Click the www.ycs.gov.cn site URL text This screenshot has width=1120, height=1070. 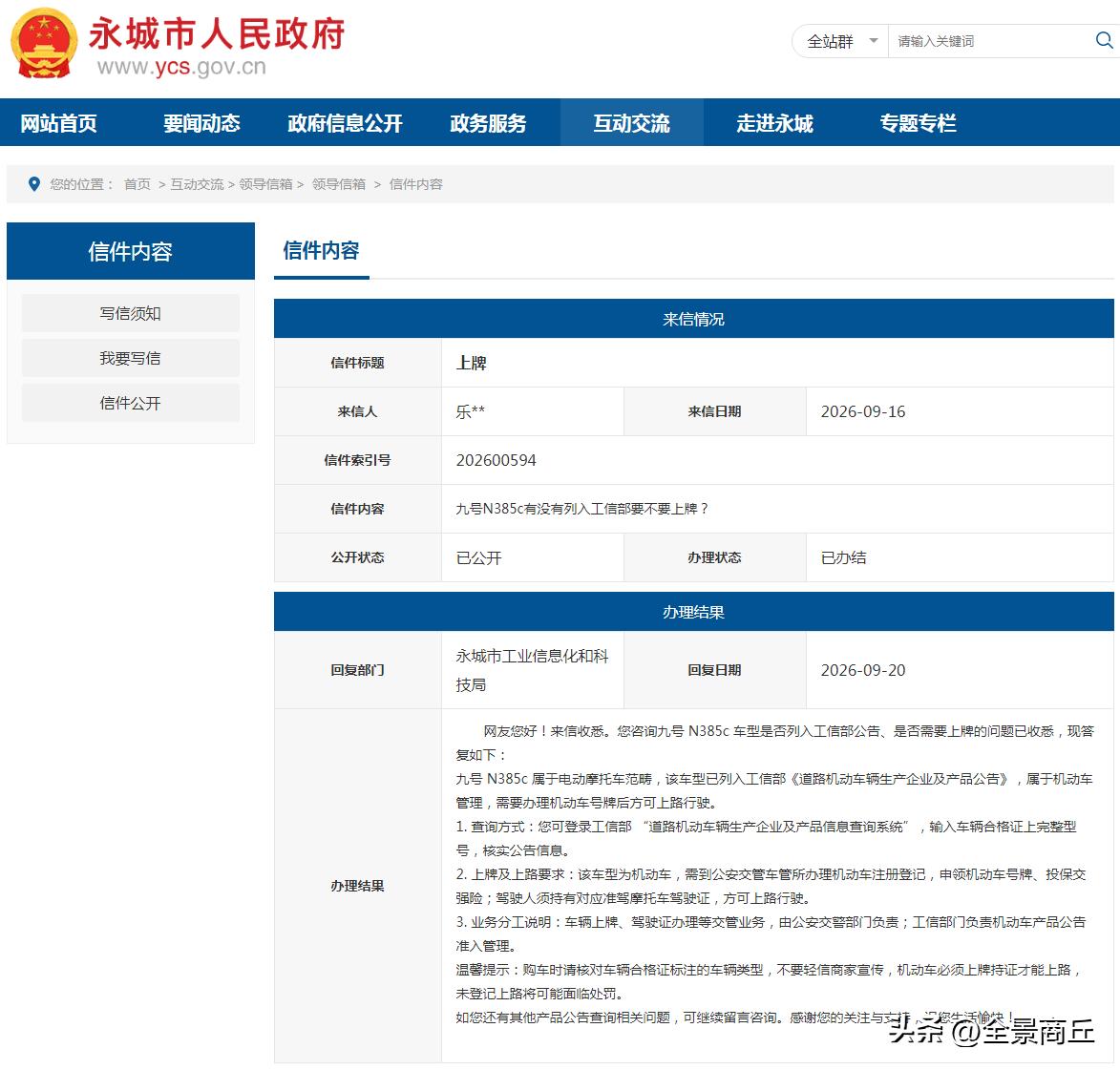tap(181, 67)
